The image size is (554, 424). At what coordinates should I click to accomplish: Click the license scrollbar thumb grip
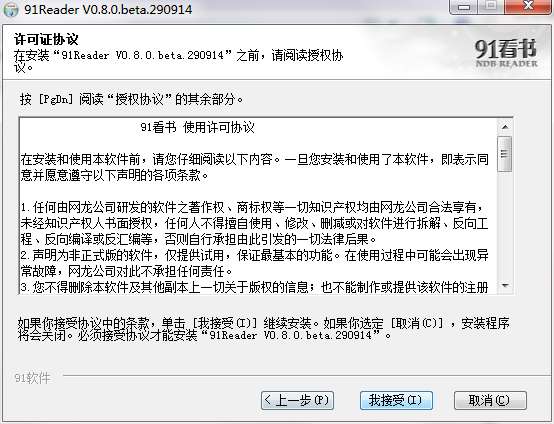505,154
